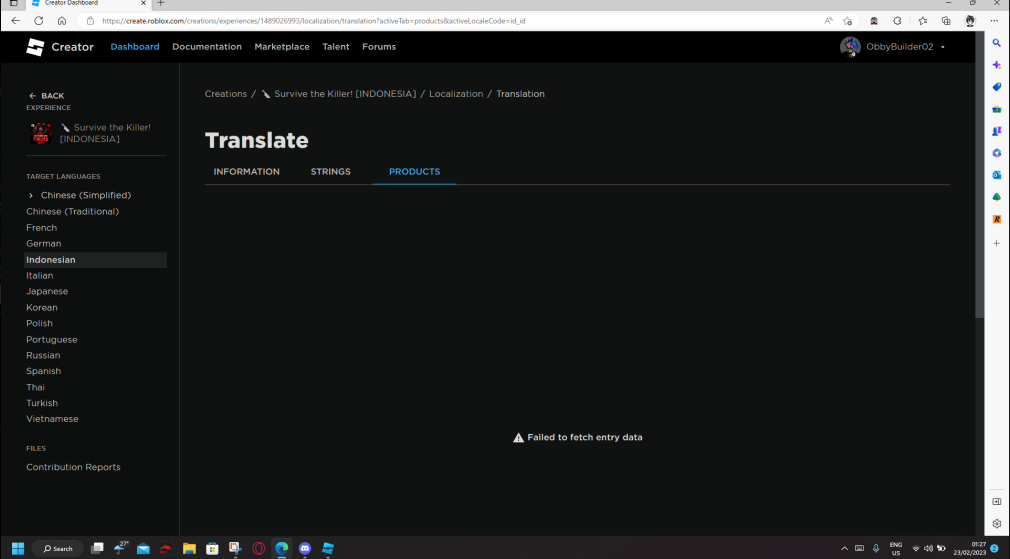Click the taskbar volume icon
1010x559 pixels.
[928, 549]
